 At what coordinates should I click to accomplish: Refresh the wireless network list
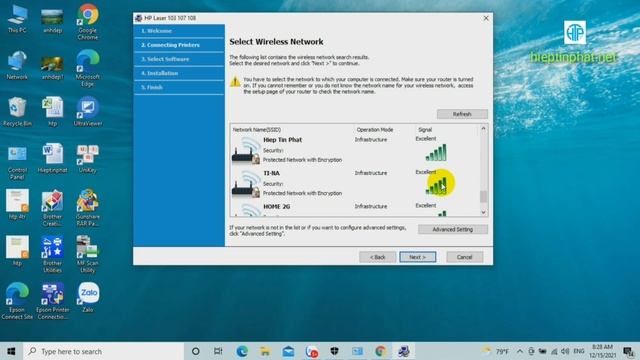click(462, 114)
